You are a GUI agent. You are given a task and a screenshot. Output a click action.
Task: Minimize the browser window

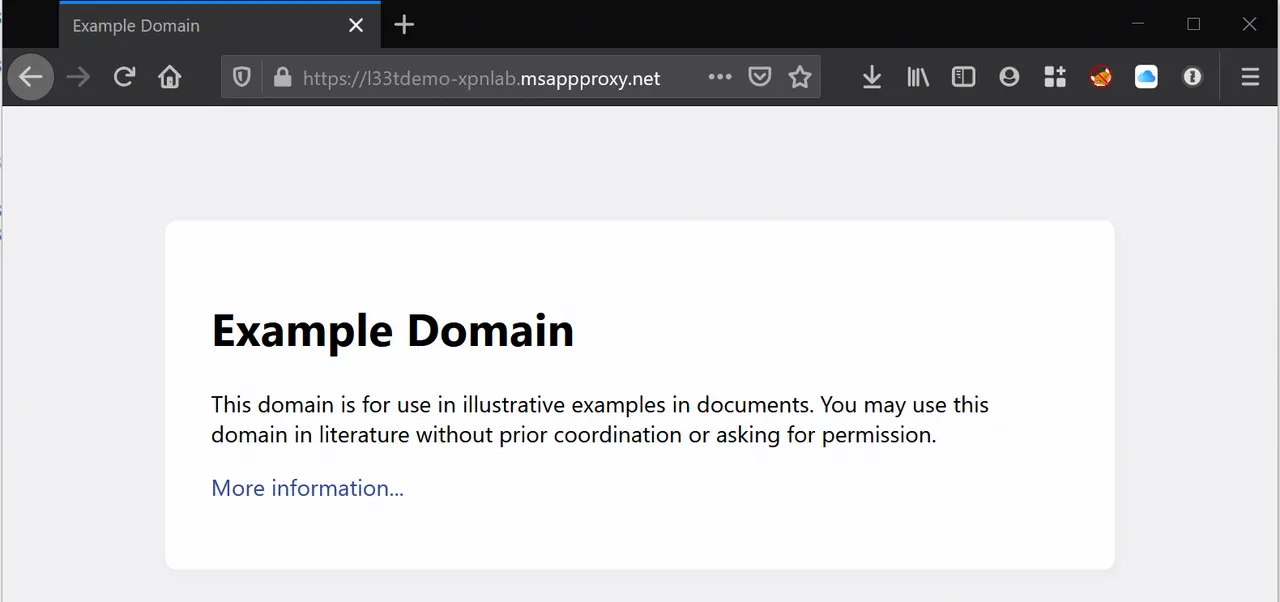click(x=1138, y=24)
